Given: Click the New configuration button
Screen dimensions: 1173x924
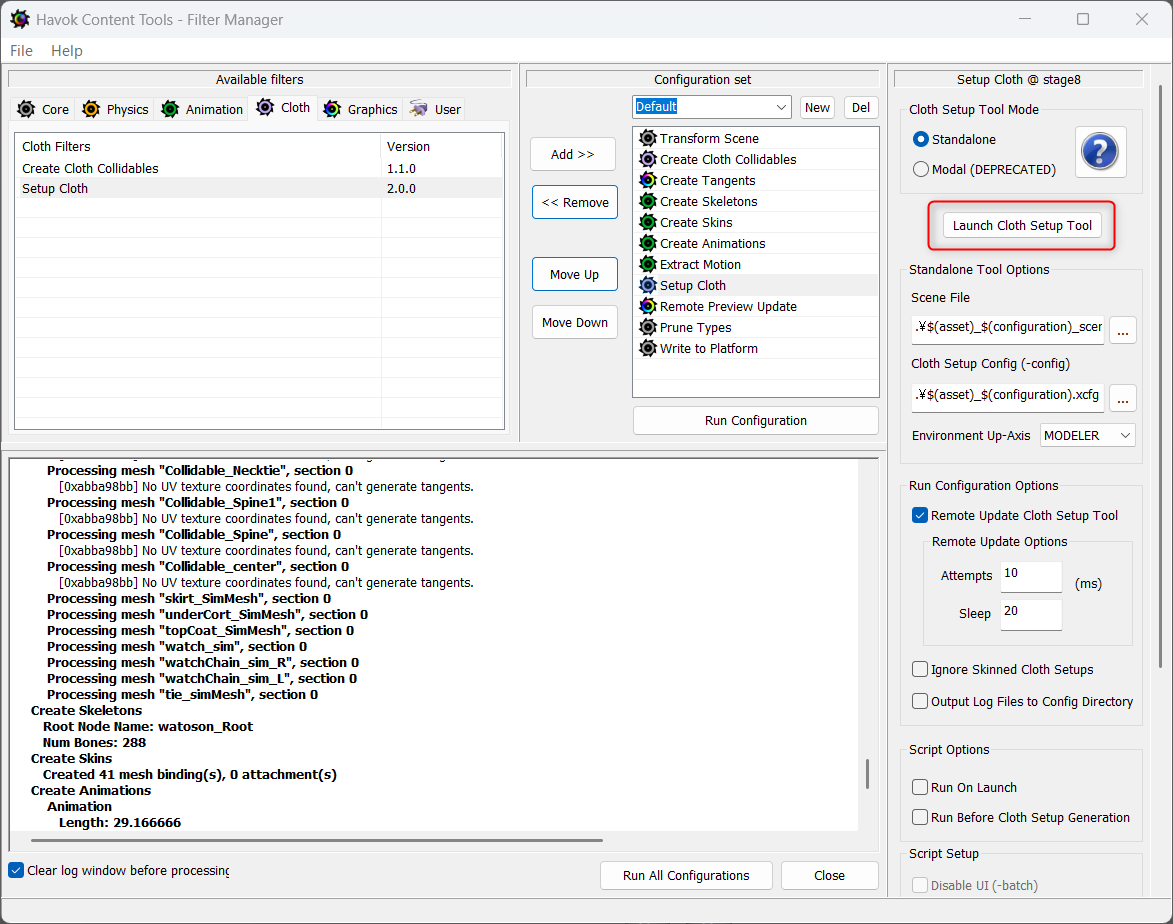Looking at the screenshot, I should pyautogui.click(x=817, y=107).
